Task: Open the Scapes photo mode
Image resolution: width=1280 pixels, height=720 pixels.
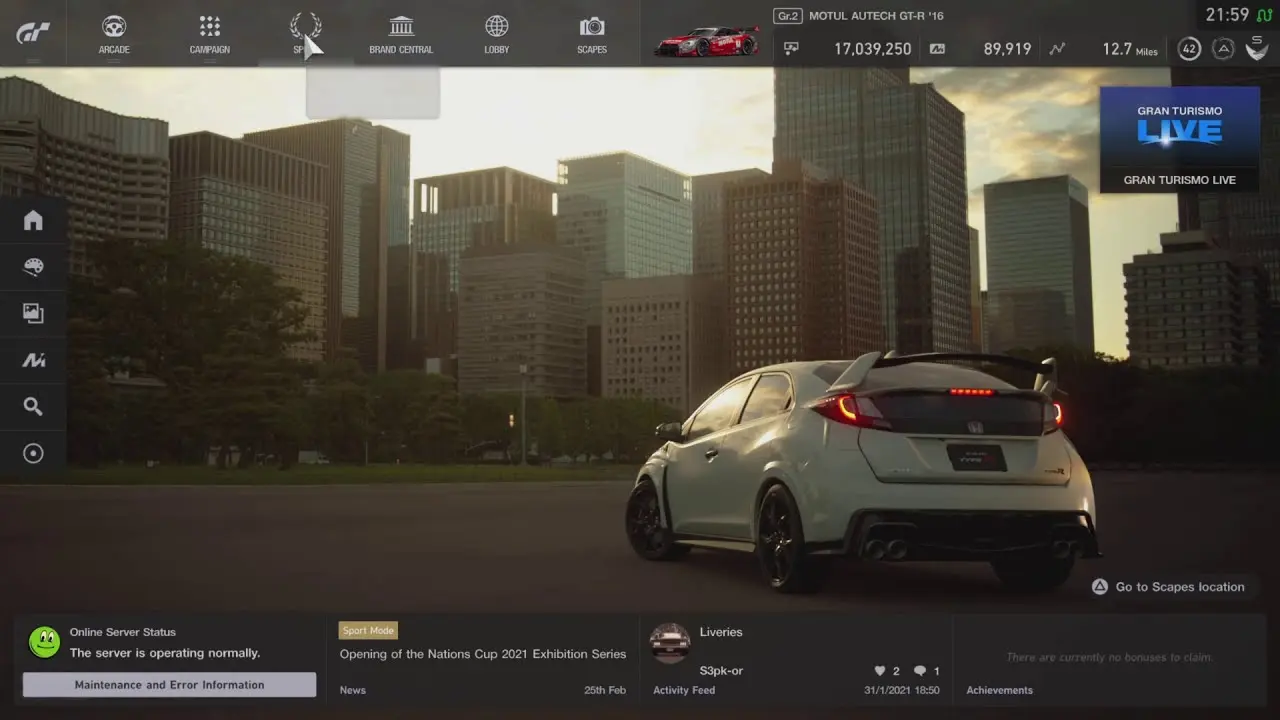Action: (x=592, y=34)
